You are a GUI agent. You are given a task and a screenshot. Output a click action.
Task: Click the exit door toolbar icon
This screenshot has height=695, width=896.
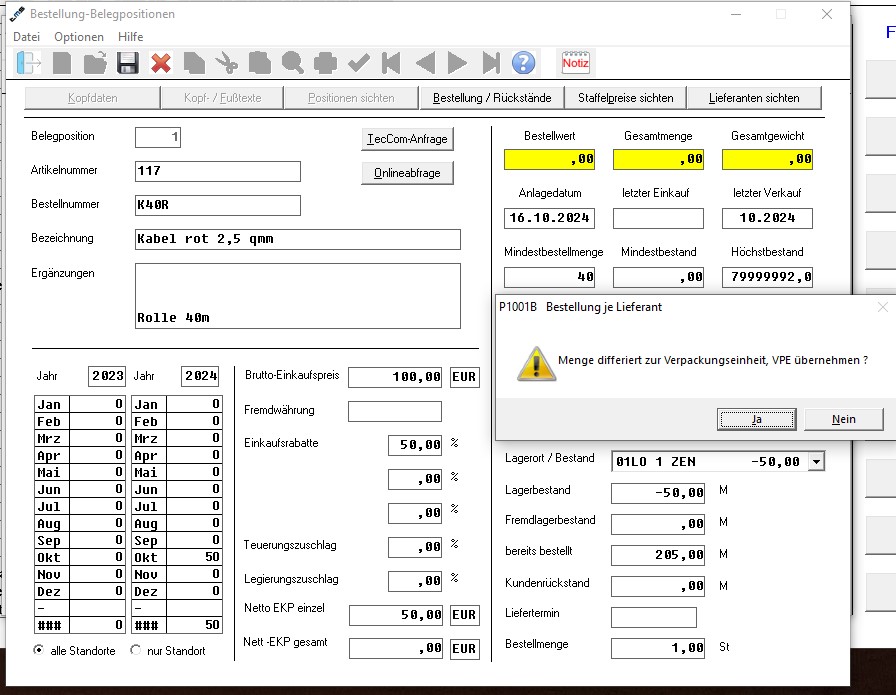[28, 63]
